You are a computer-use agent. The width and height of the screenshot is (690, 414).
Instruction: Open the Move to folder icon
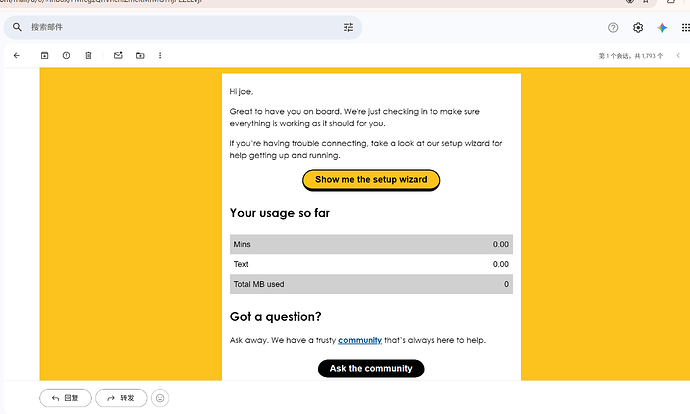[140, 55]
